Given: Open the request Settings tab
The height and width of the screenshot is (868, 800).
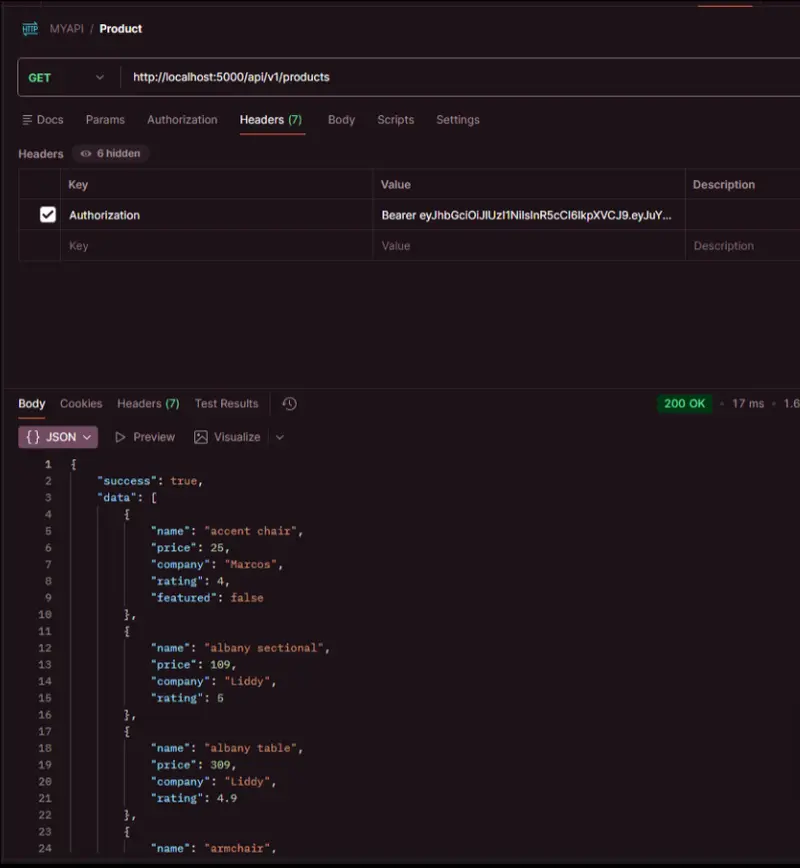Looking at the screenshot, I should (458, 120).
